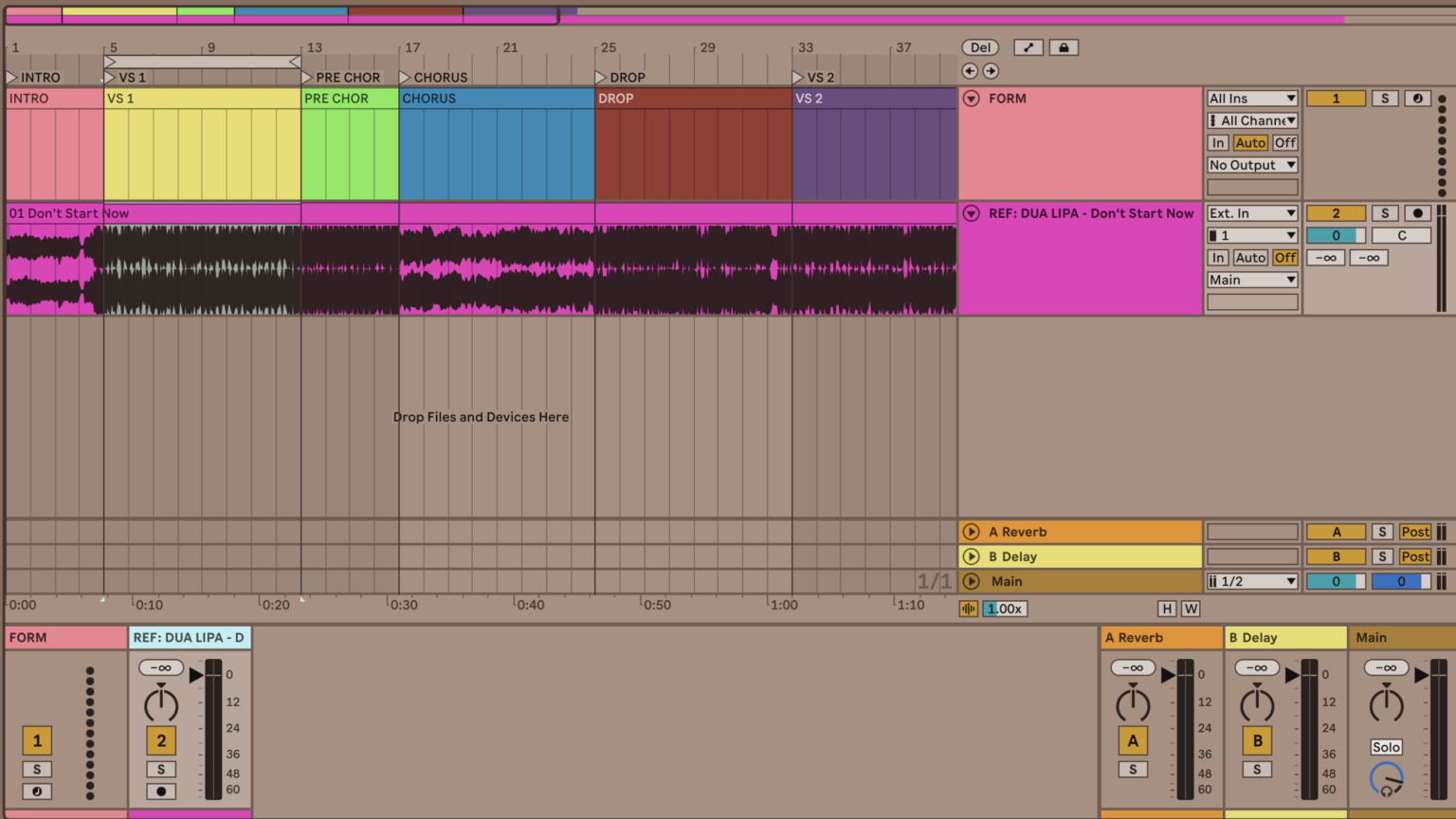The image size is (1456, 819).
Task: Click the previous locator arrow button
Action: [969, 71]
